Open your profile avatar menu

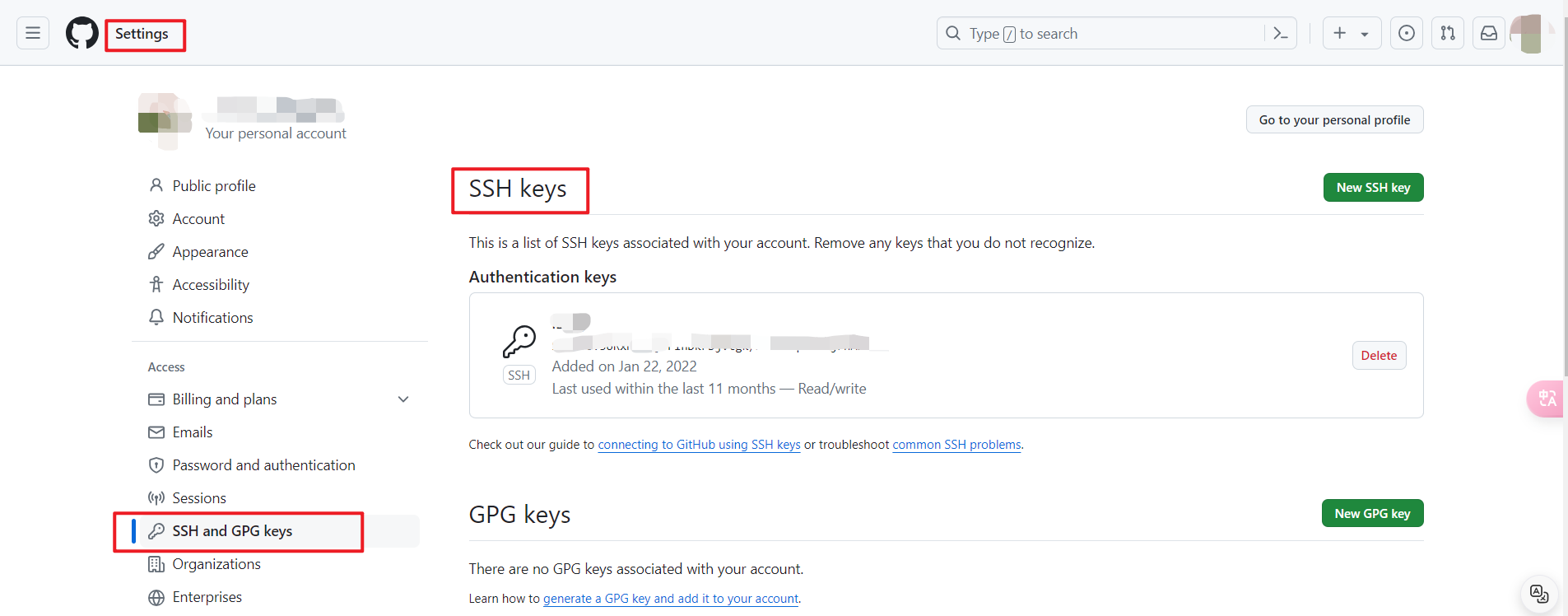pyautogui.click(x=1529, y=33)
